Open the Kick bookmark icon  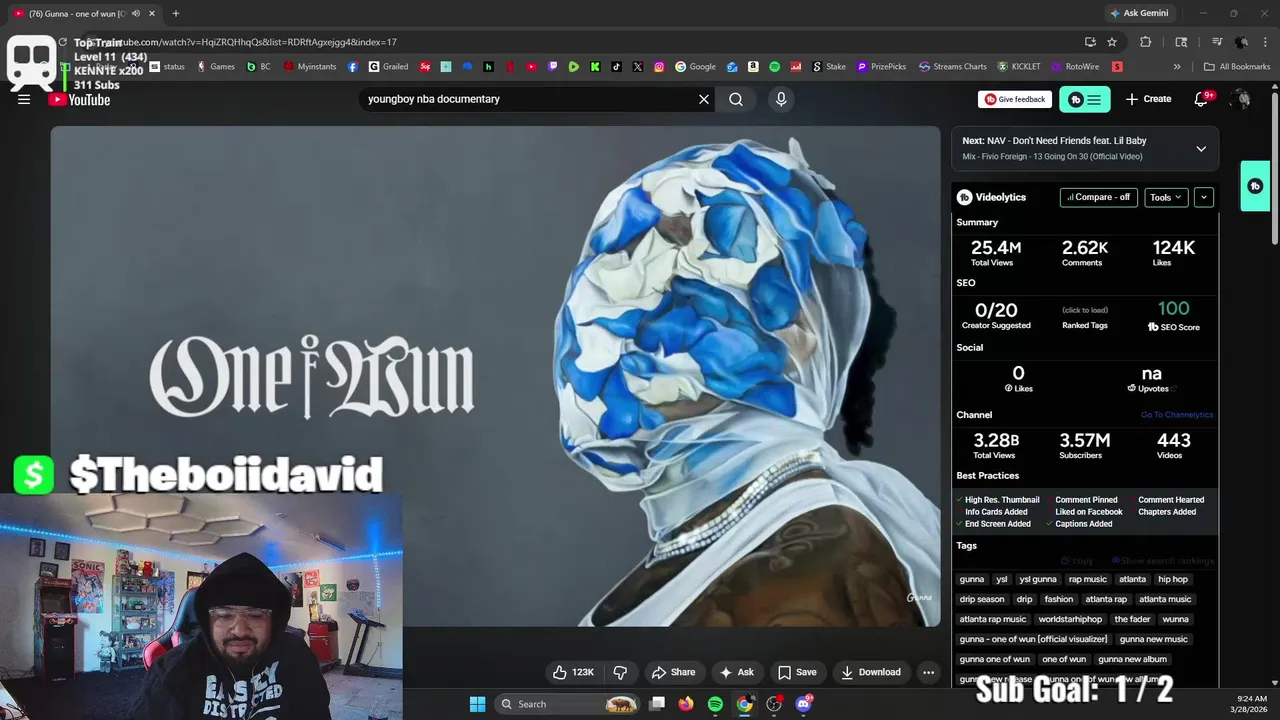(x=595, y=67)
